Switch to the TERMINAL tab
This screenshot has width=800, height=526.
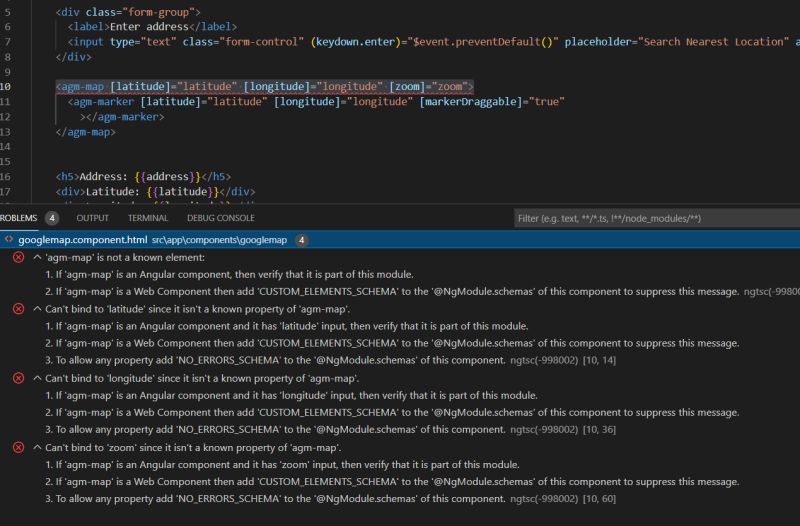(148, 218)
